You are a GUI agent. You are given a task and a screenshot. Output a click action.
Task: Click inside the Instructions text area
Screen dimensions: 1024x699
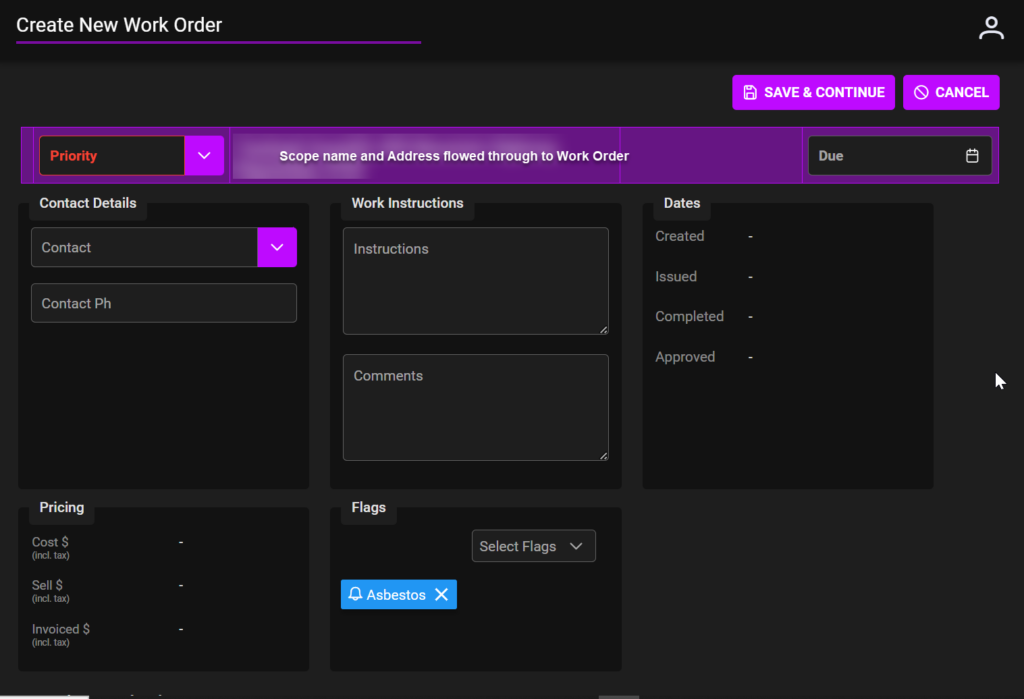click(475, 280)
